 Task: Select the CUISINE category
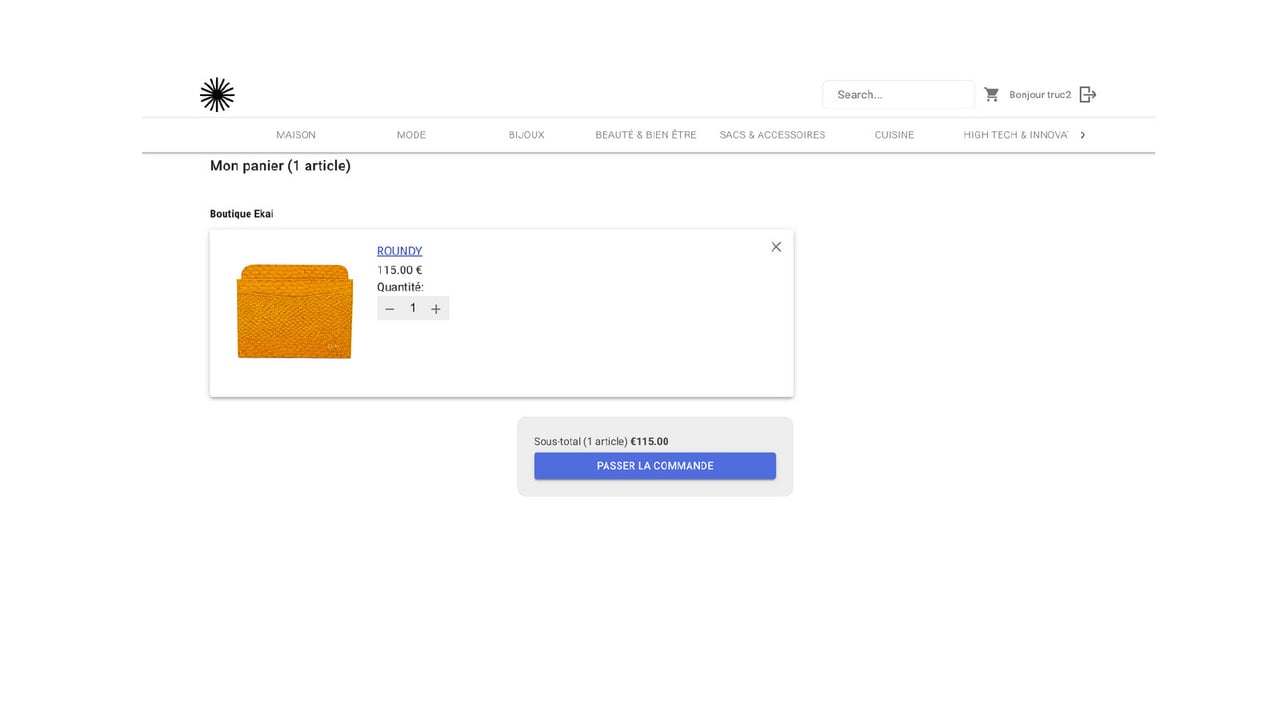[x=895, y=135]
